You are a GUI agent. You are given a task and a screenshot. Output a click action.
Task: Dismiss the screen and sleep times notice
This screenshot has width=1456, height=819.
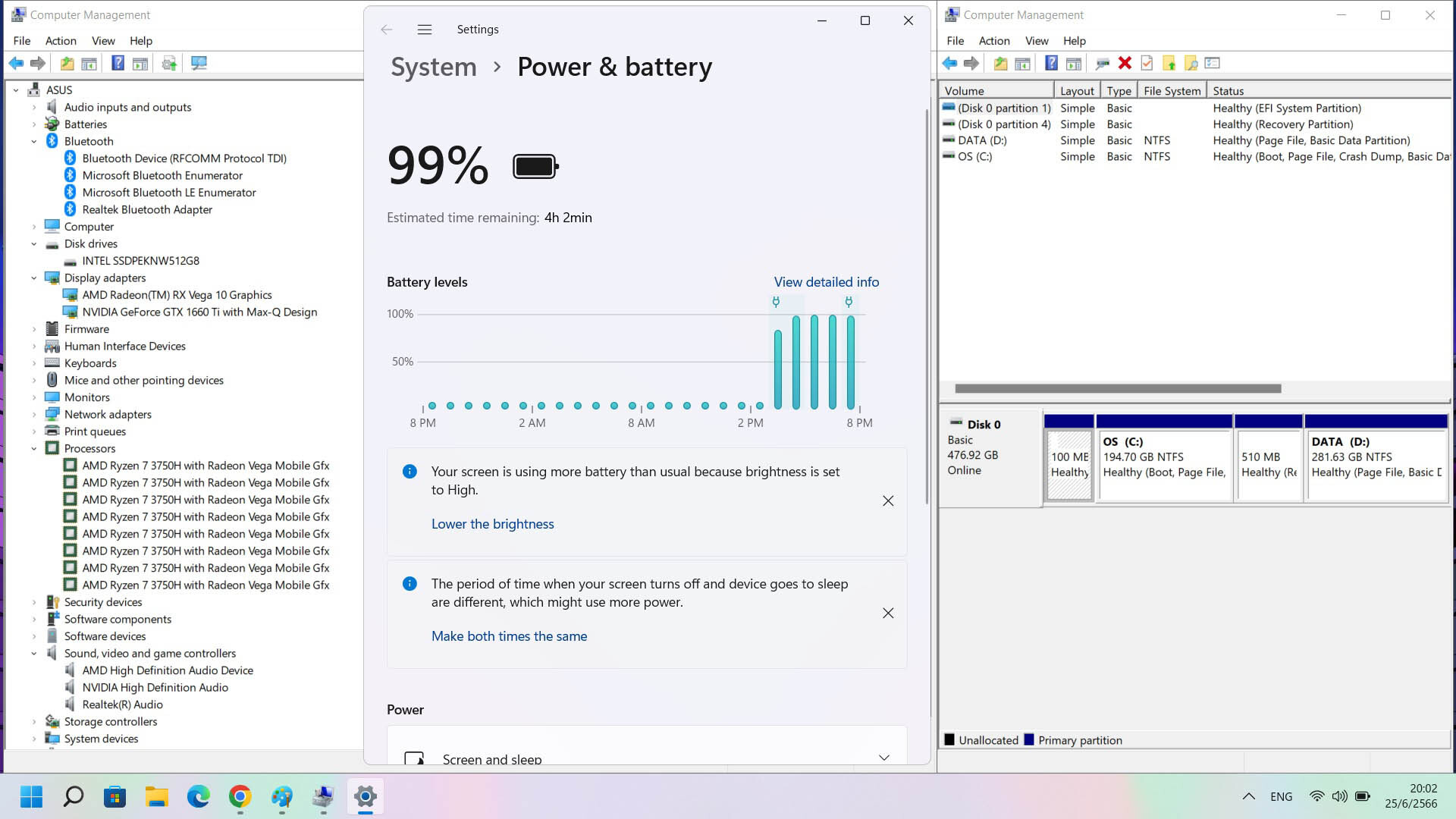click(888, 613)
